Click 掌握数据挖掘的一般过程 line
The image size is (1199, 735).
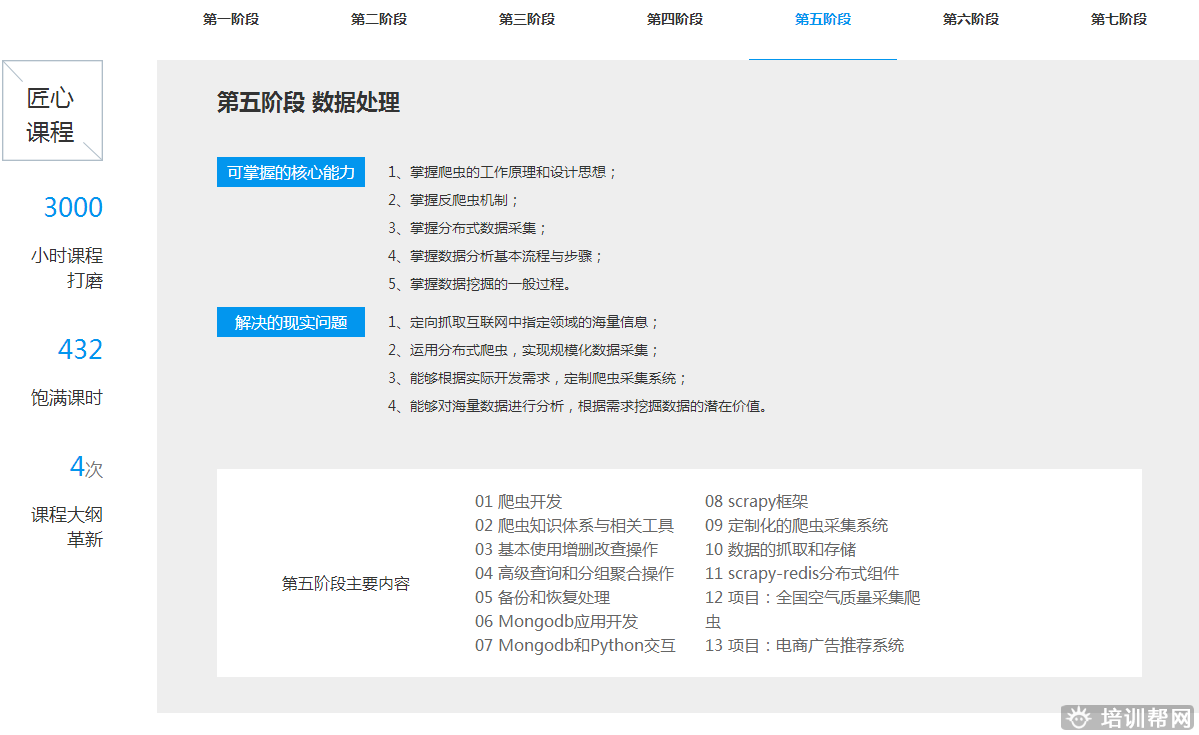479,284
